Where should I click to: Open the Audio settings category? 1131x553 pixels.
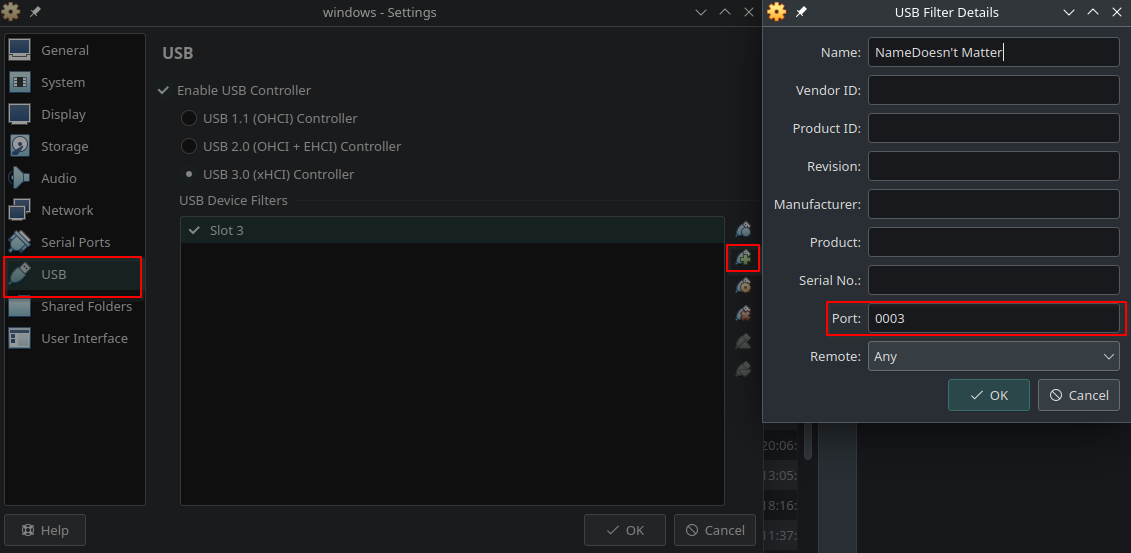74,178
